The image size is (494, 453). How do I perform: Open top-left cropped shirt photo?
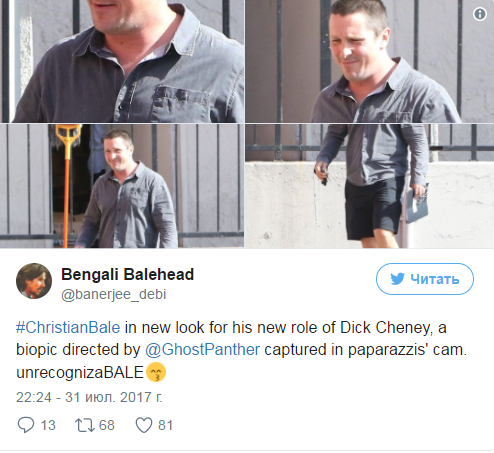122,61
